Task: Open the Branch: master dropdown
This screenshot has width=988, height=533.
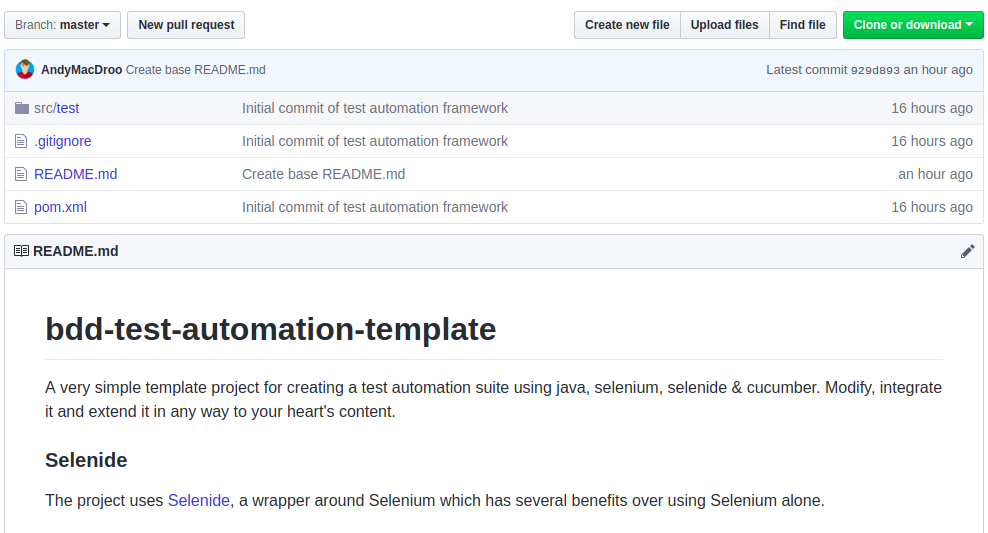Action: [62, 25]
